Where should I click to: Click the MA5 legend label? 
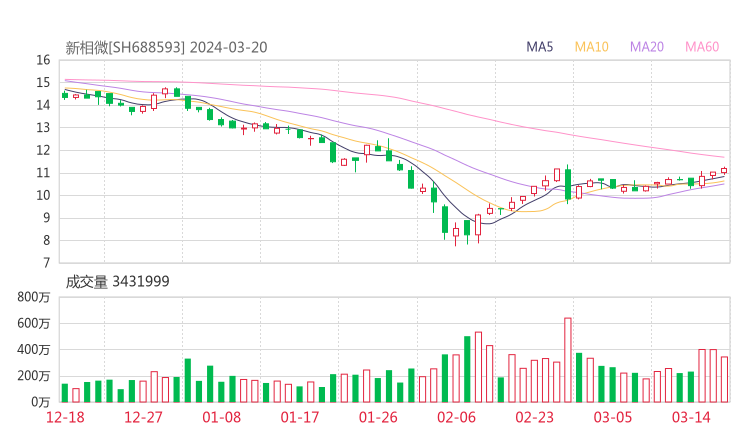pos(539,47)
